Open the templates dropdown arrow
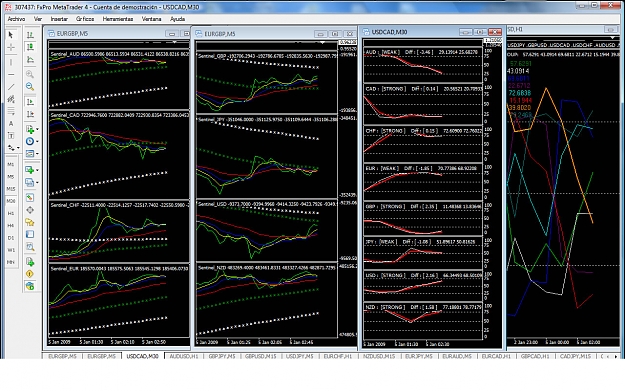Screen dimensions: 625x391 point(37,153)
